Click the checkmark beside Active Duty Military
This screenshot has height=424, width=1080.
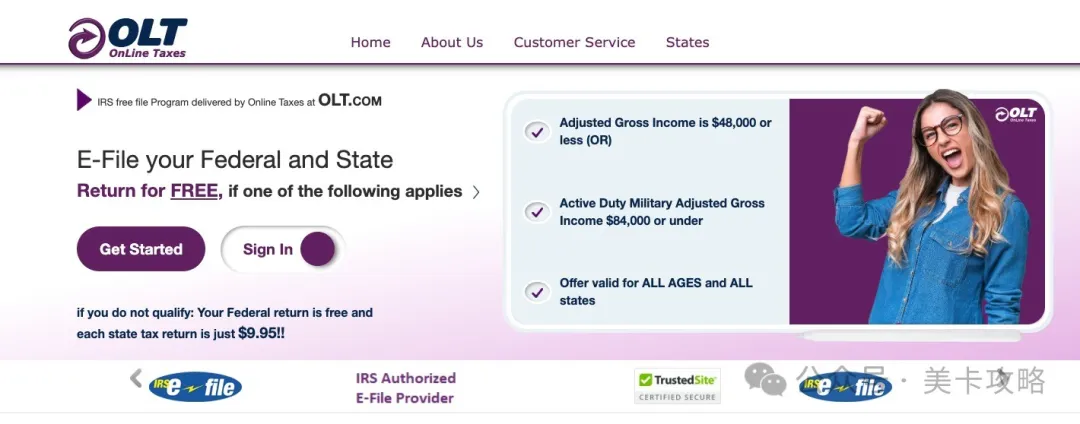537,212
